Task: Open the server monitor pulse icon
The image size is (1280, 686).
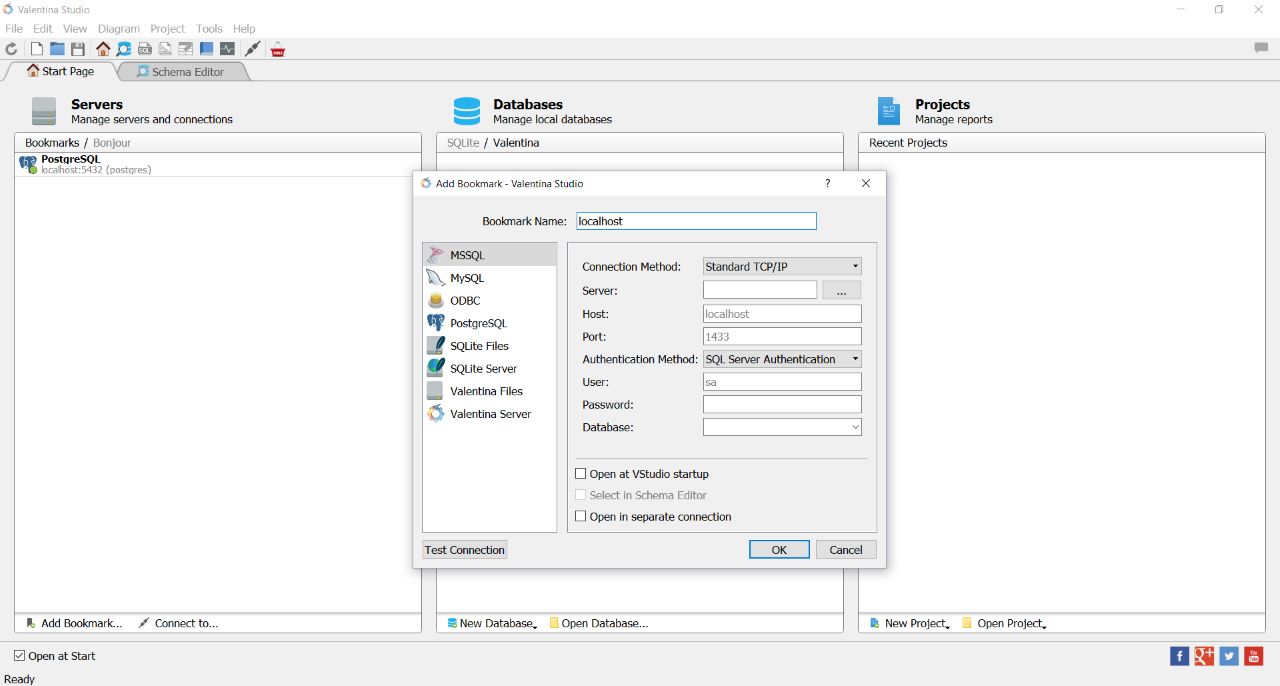Action: pos(227,49)
